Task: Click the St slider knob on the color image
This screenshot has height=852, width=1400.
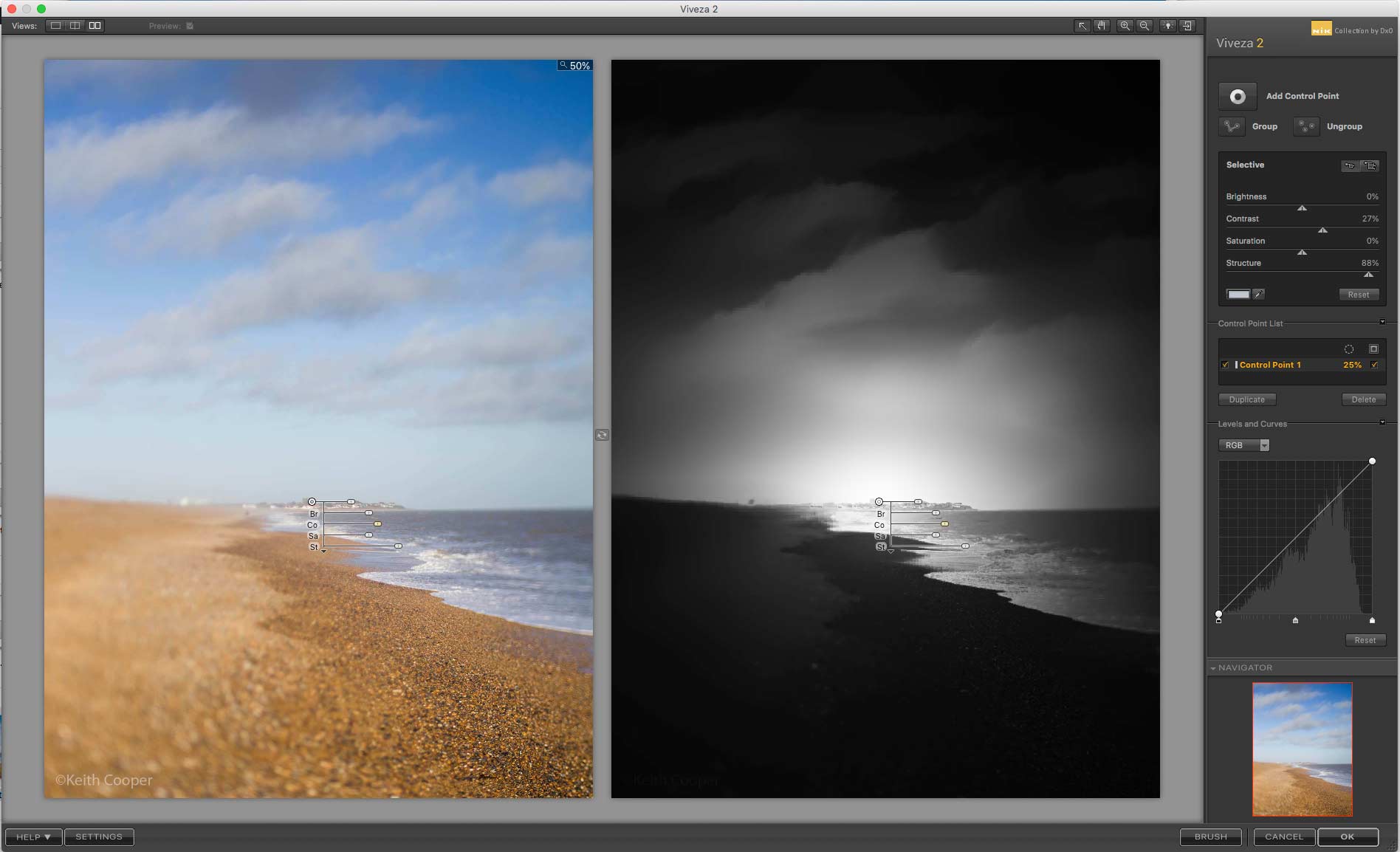Action: tap(398, 546)
